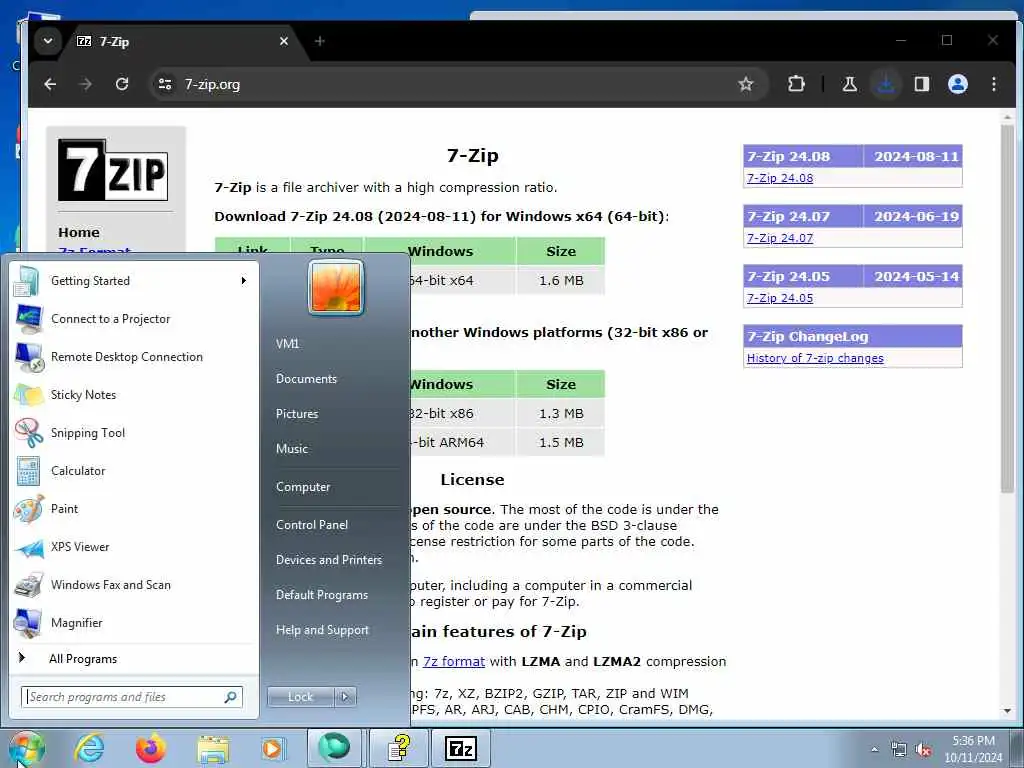The width and height of the screenshot is (1024, 768).
Task: Open Help and Support
Action: [323, 630]
